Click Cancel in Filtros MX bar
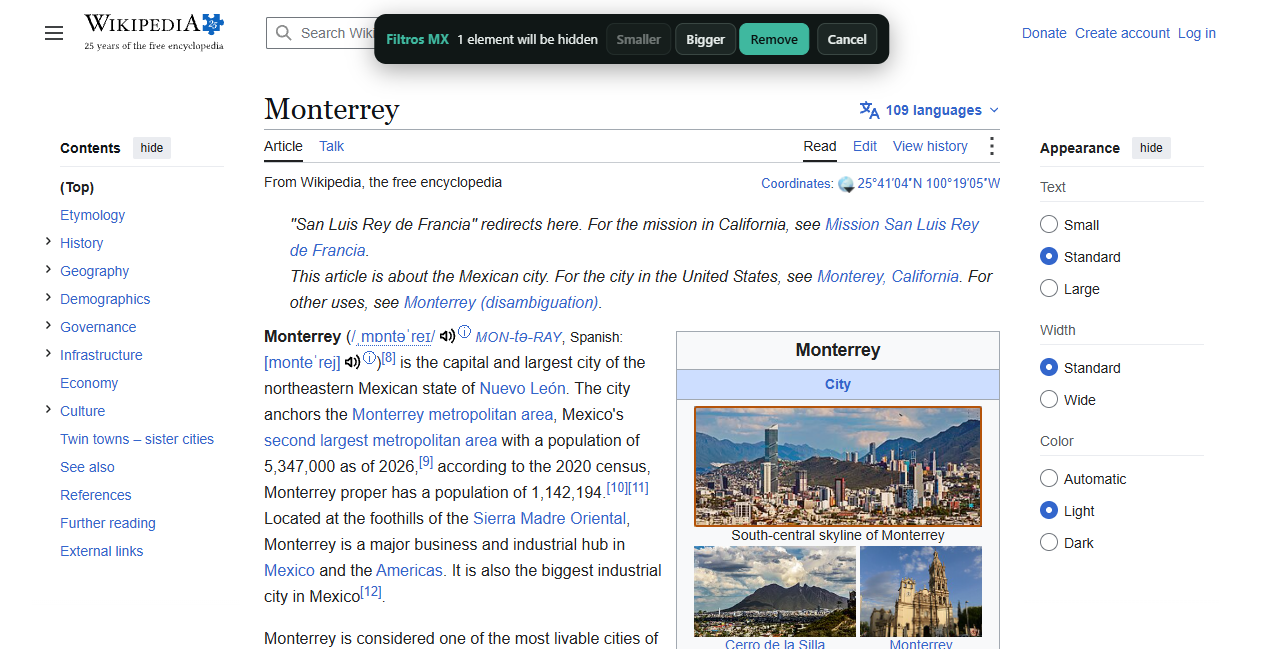Screen dimensions: 1264x649 point(847,39)
